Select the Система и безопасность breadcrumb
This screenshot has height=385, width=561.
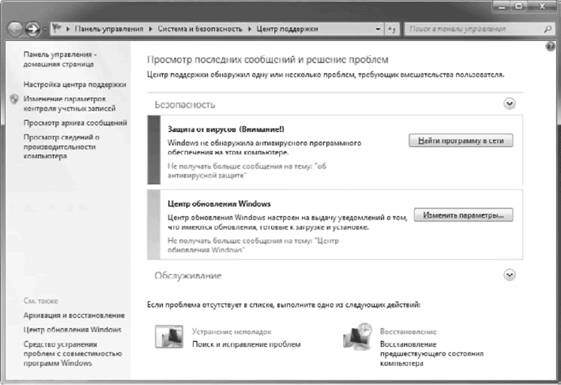pyautogui.click(x=200, y=29)
